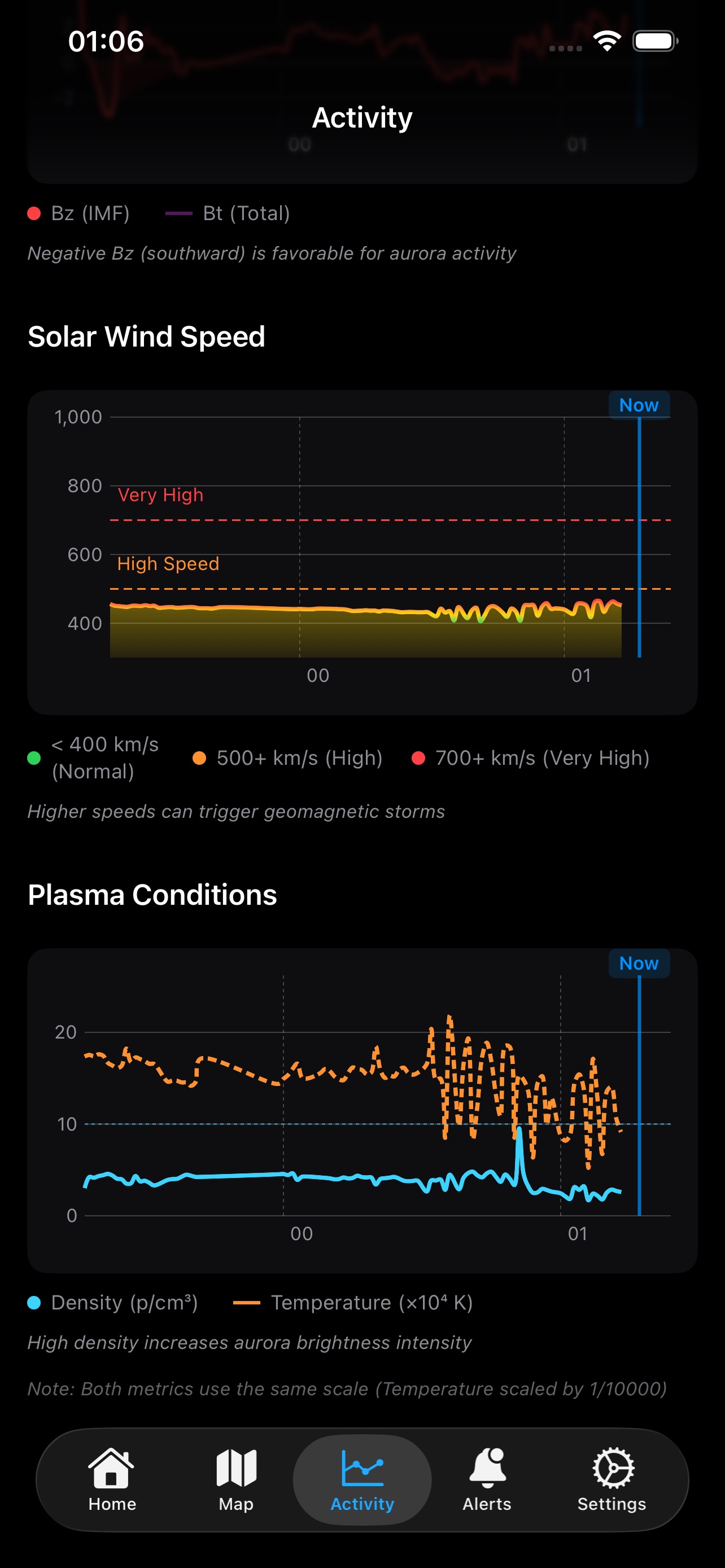Image resolution: width=725 pixels, height=1568 pixels.
Task: Tap the Now badge on Plasma Conditions chart
Action: [x=639, y=963]
